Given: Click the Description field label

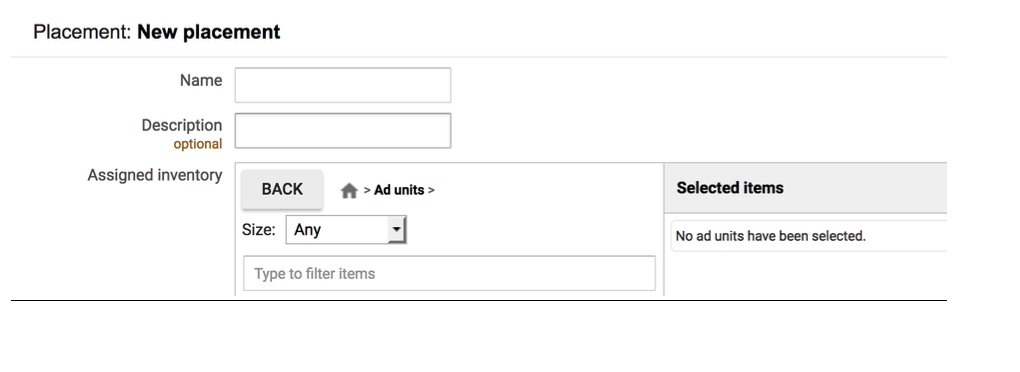Looking at the screenshot, I should (182, 125).
